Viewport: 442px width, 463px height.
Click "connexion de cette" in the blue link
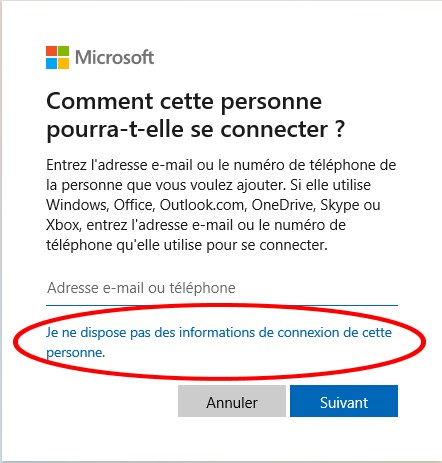click(x=334, y=332)
